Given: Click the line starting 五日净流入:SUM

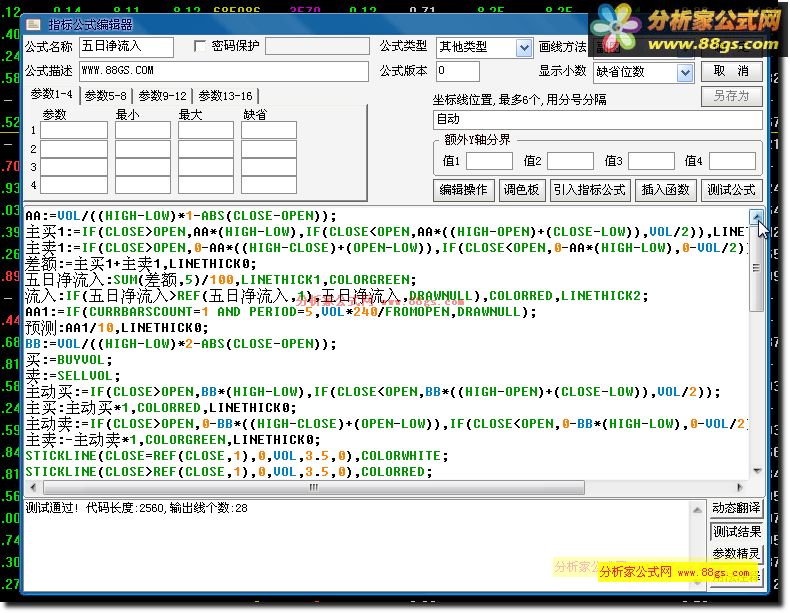Looking at the screenshot, I should click(221, 280).
